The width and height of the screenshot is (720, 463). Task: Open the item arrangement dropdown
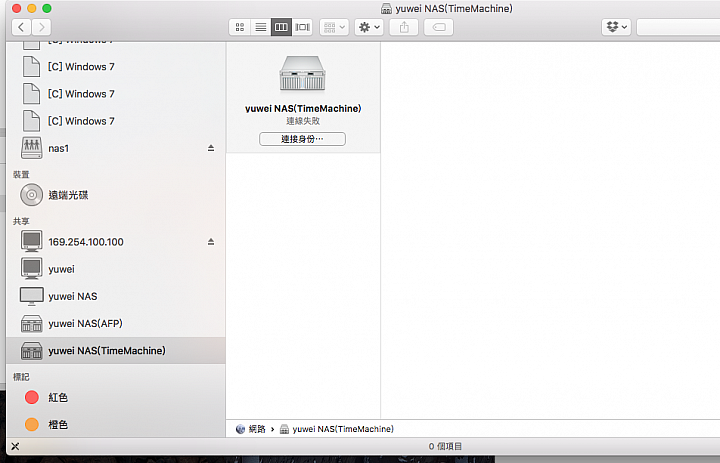coord(334,27)
